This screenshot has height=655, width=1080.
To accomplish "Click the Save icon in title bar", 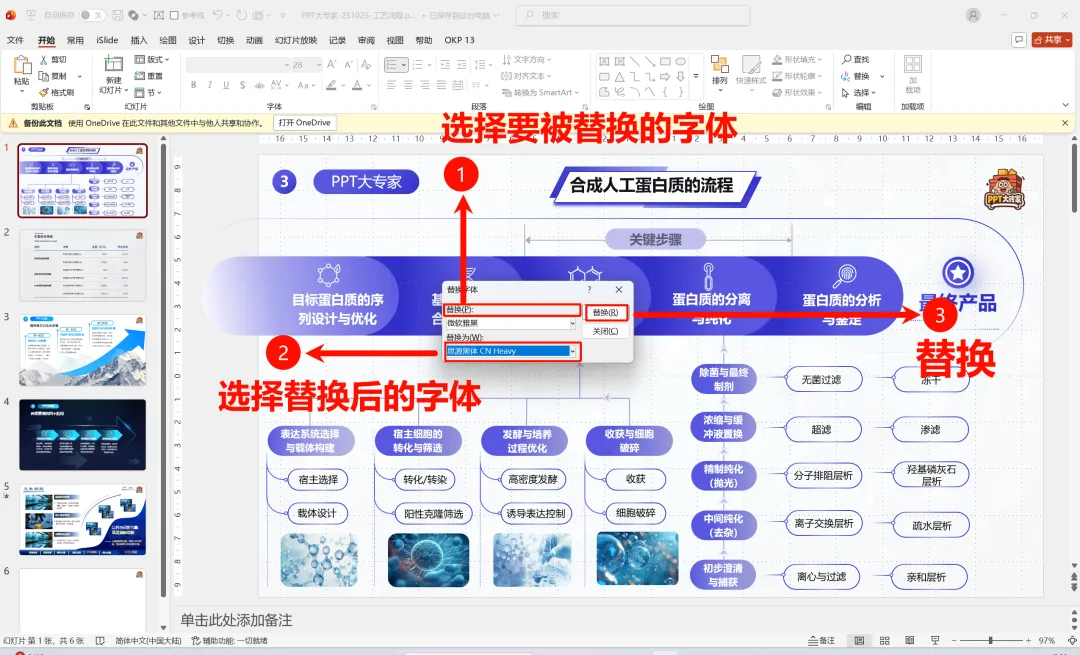I will tap(118, 15).
